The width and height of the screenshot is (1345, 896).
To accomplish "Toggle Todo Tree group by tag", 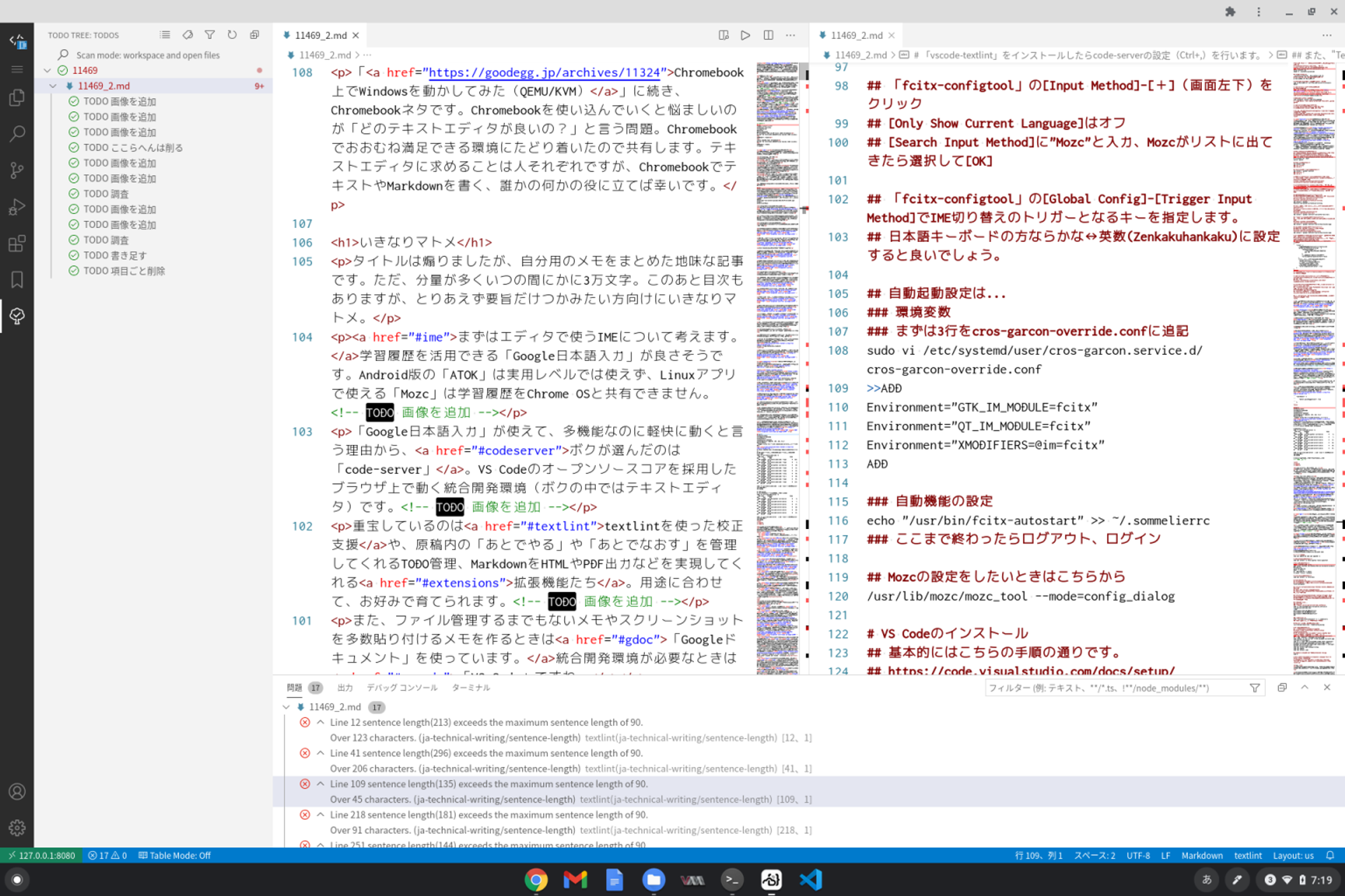I will point(188,35).
